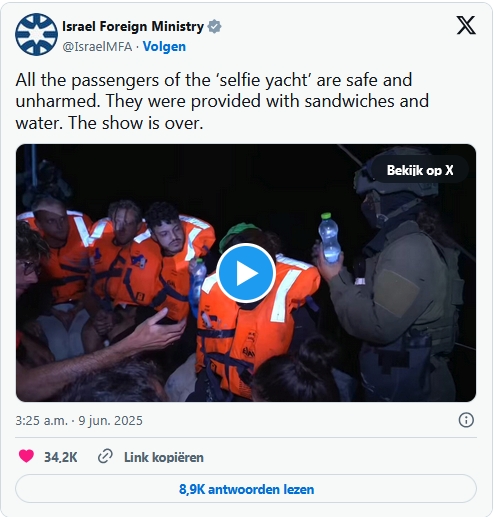Click the Link kopiëren text

coord(164,457)
